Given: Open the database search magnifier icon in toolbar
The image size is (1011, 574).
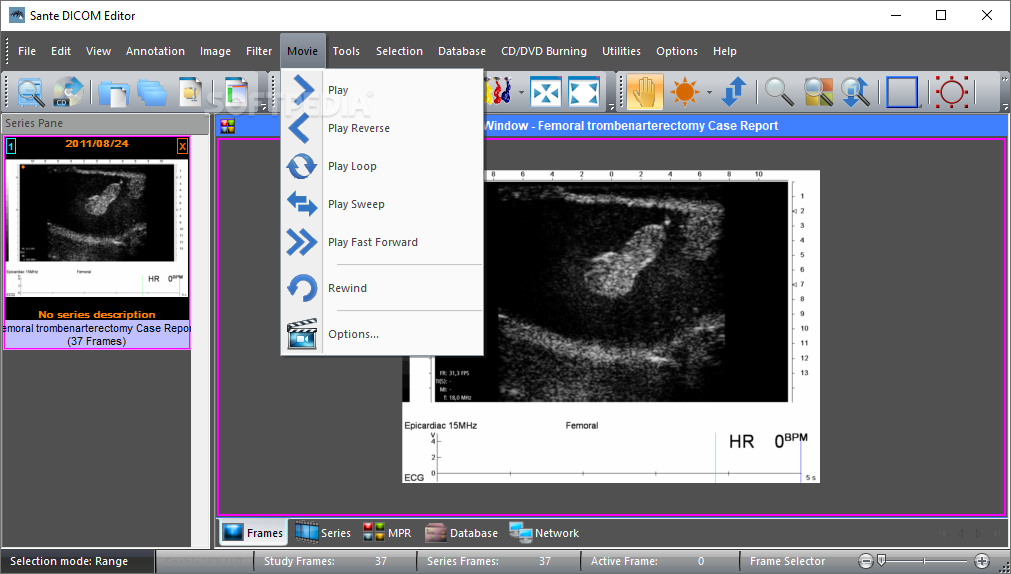Looking at the screenshot, I should tap(30, 92).
